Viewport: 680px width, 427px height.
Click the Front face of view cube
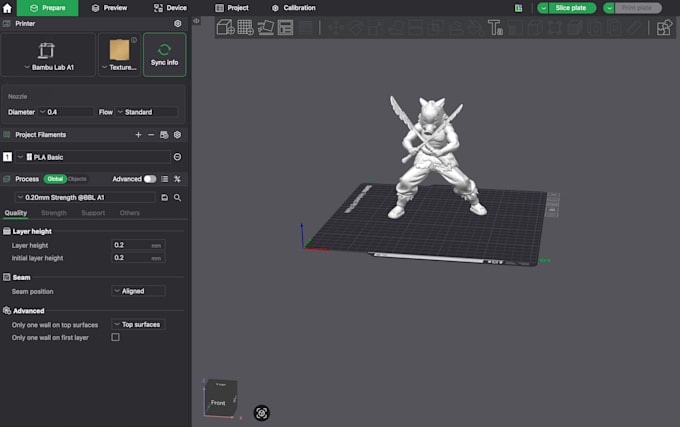point(219,402)
